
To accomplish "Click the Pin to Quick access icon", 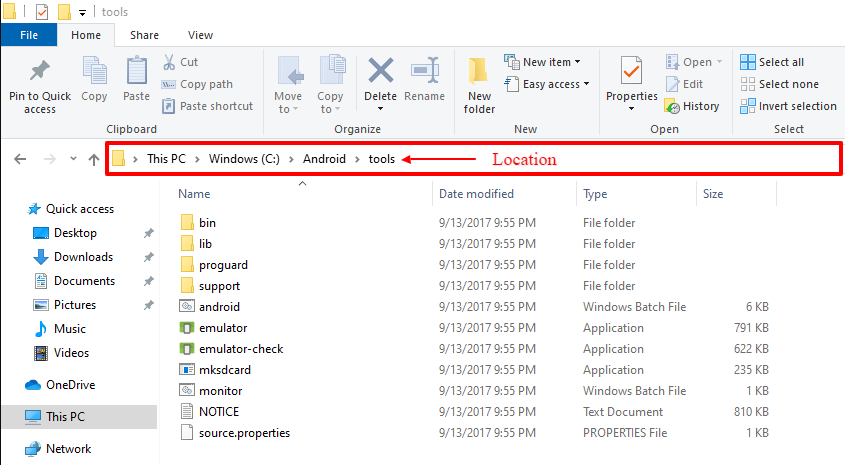I will point(39,73).
